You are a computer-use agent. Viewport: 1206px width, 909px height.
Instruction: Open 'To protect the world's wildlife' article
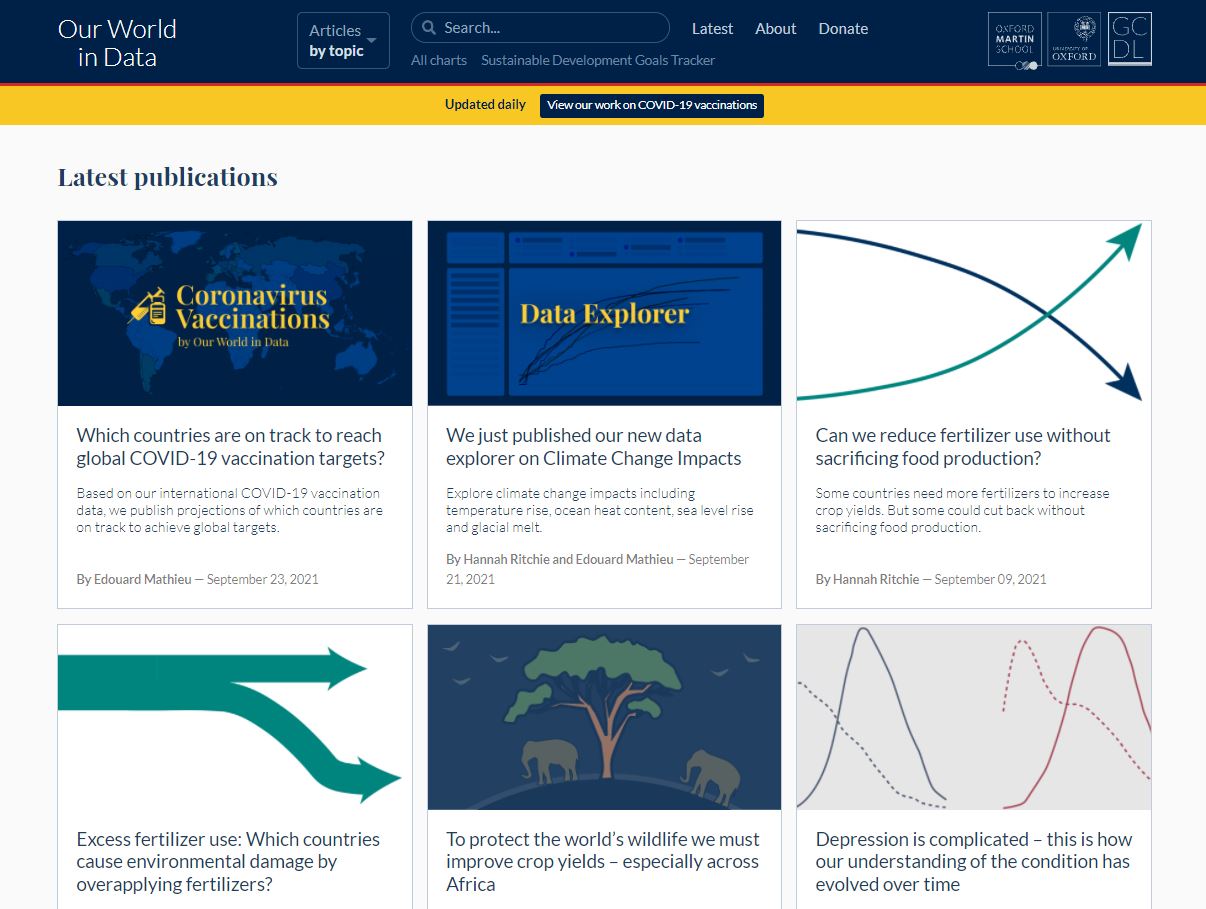pos(603,862)
